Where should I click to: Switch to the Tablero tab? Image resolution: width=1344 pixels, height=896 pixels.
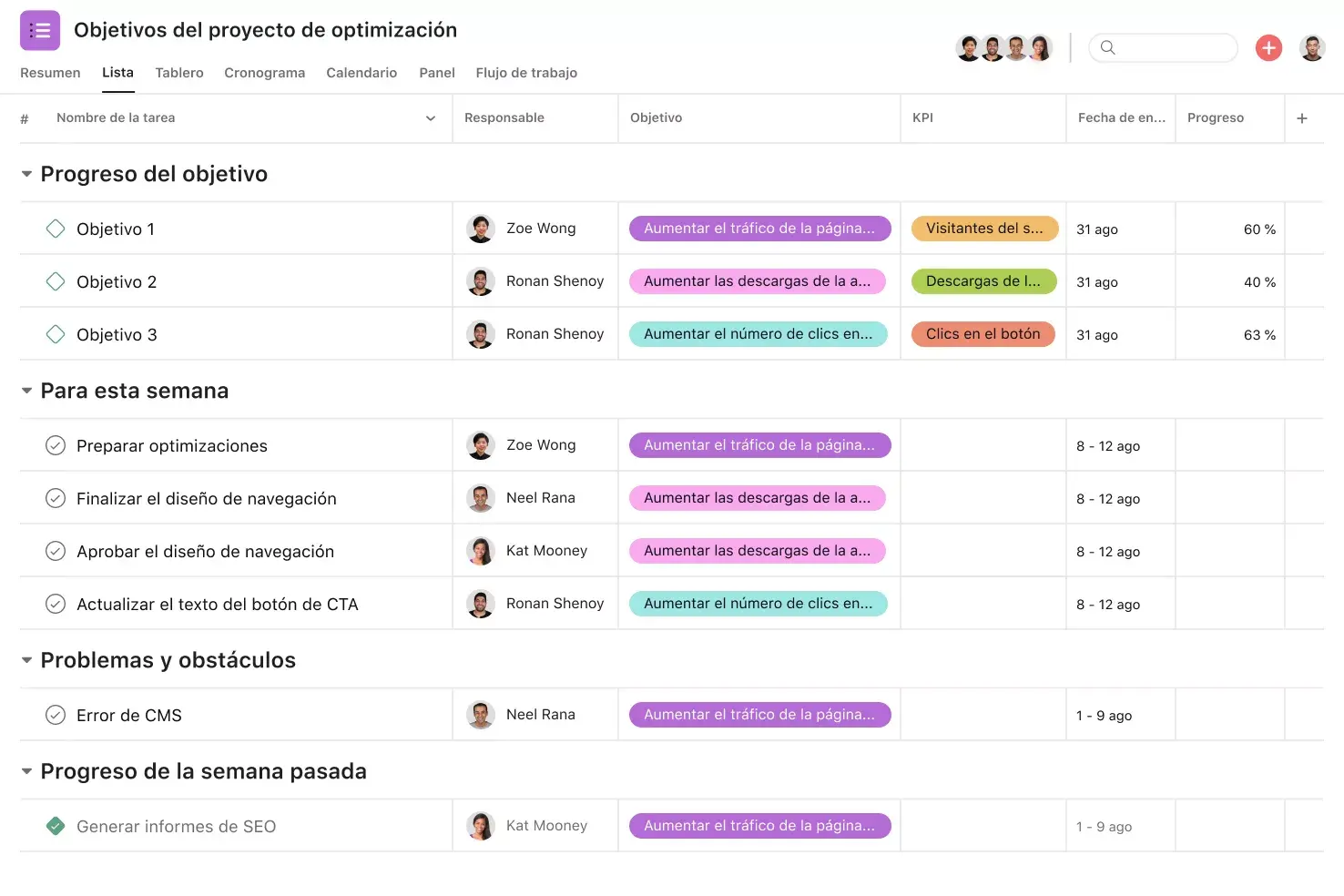(x=179, y=73)
